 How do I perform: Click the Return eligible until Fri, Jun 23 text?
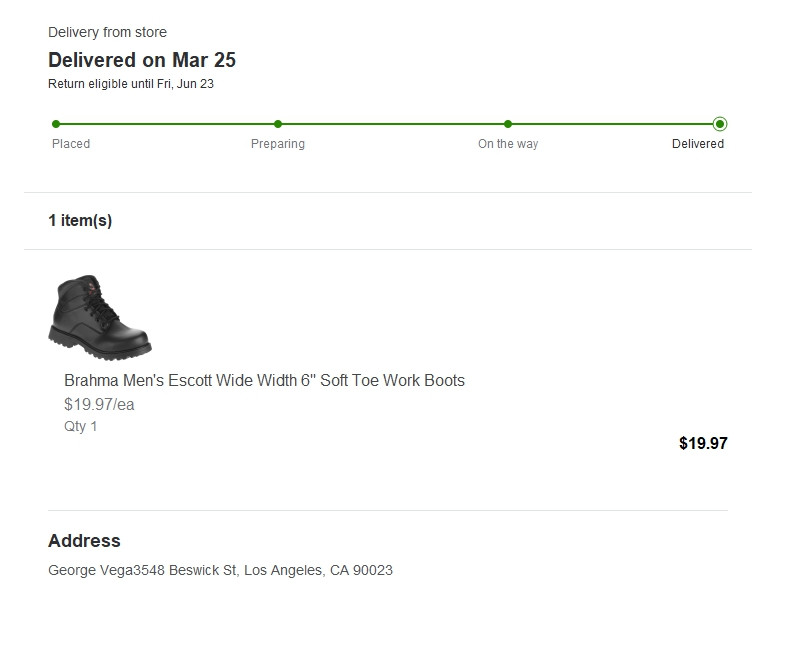click(x=131, y=84)
